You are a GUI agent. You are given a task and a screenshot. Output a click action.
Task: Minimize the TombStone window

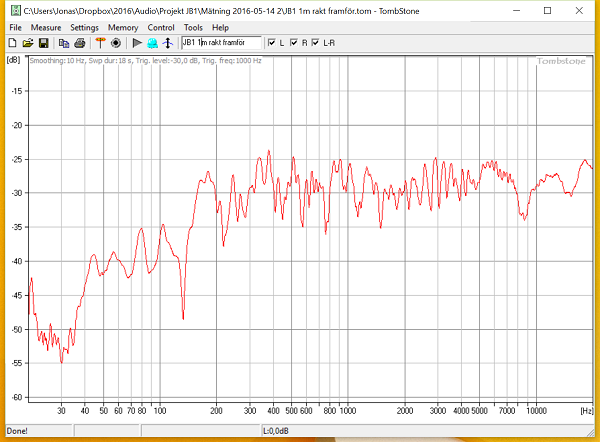coord(517,11)
